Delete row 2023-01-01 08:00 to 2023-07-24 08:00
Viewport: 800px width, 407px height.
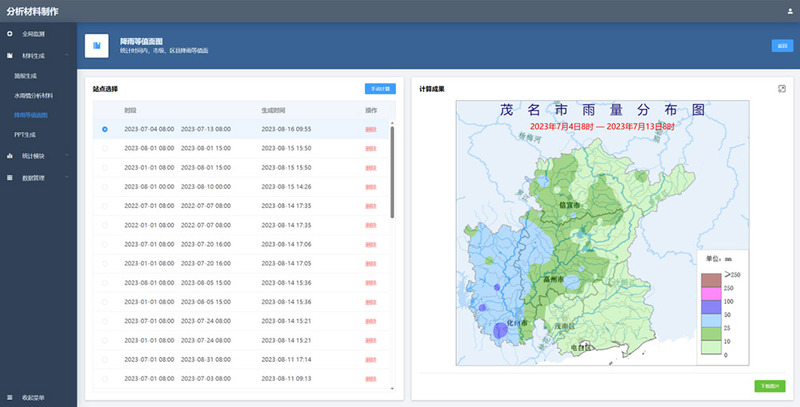pyautogui.click(x=371, y=341)
